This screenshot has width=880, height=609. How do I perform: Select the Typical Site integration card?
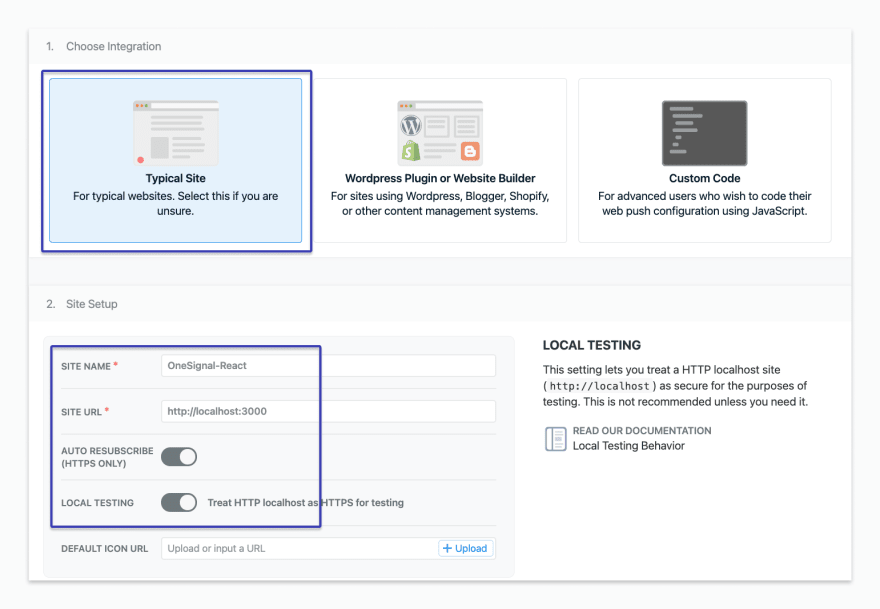click(x=176, y=161)
